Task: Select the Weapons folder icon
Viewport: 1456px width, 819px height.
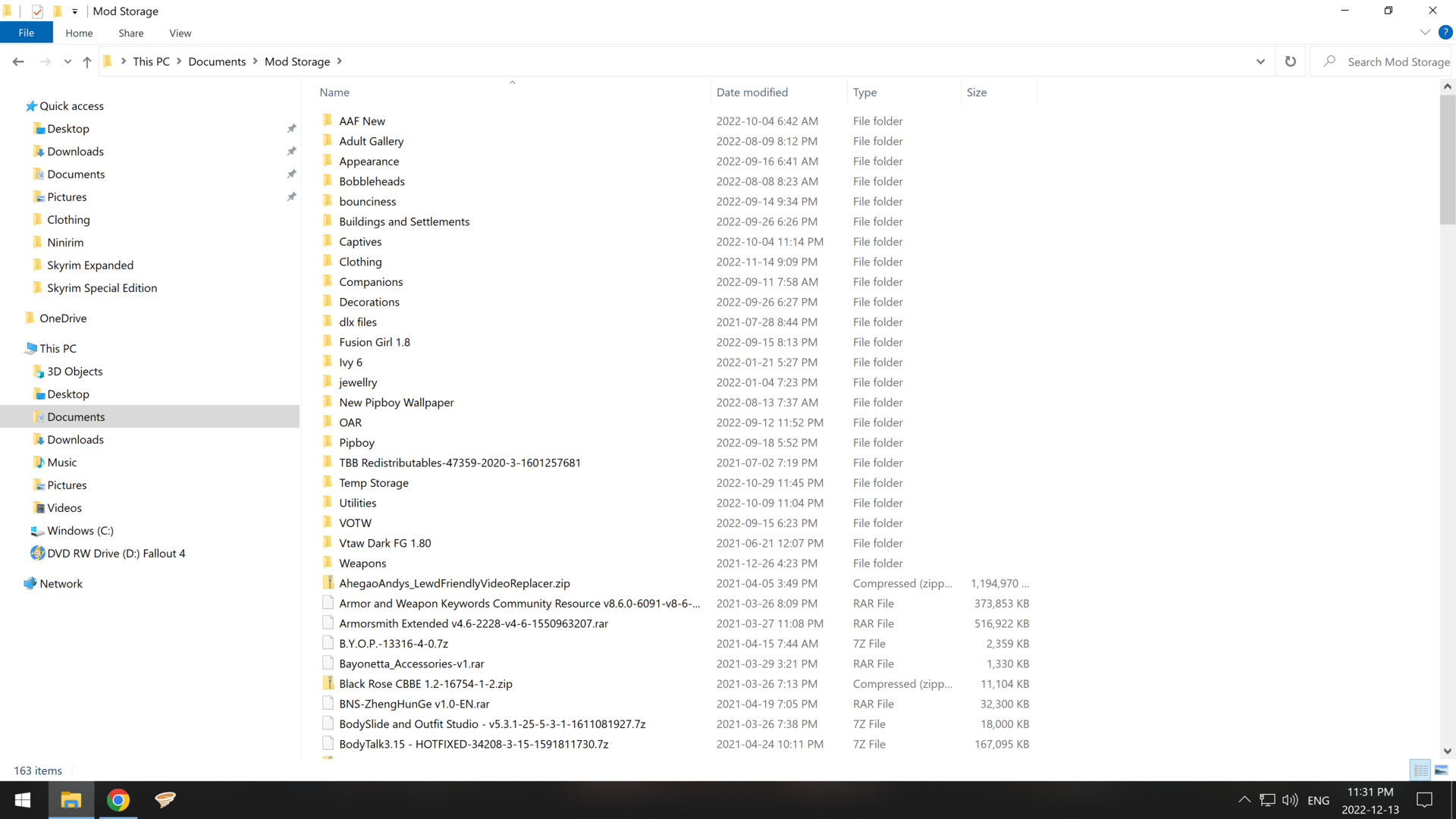Action: coord(328,563)
